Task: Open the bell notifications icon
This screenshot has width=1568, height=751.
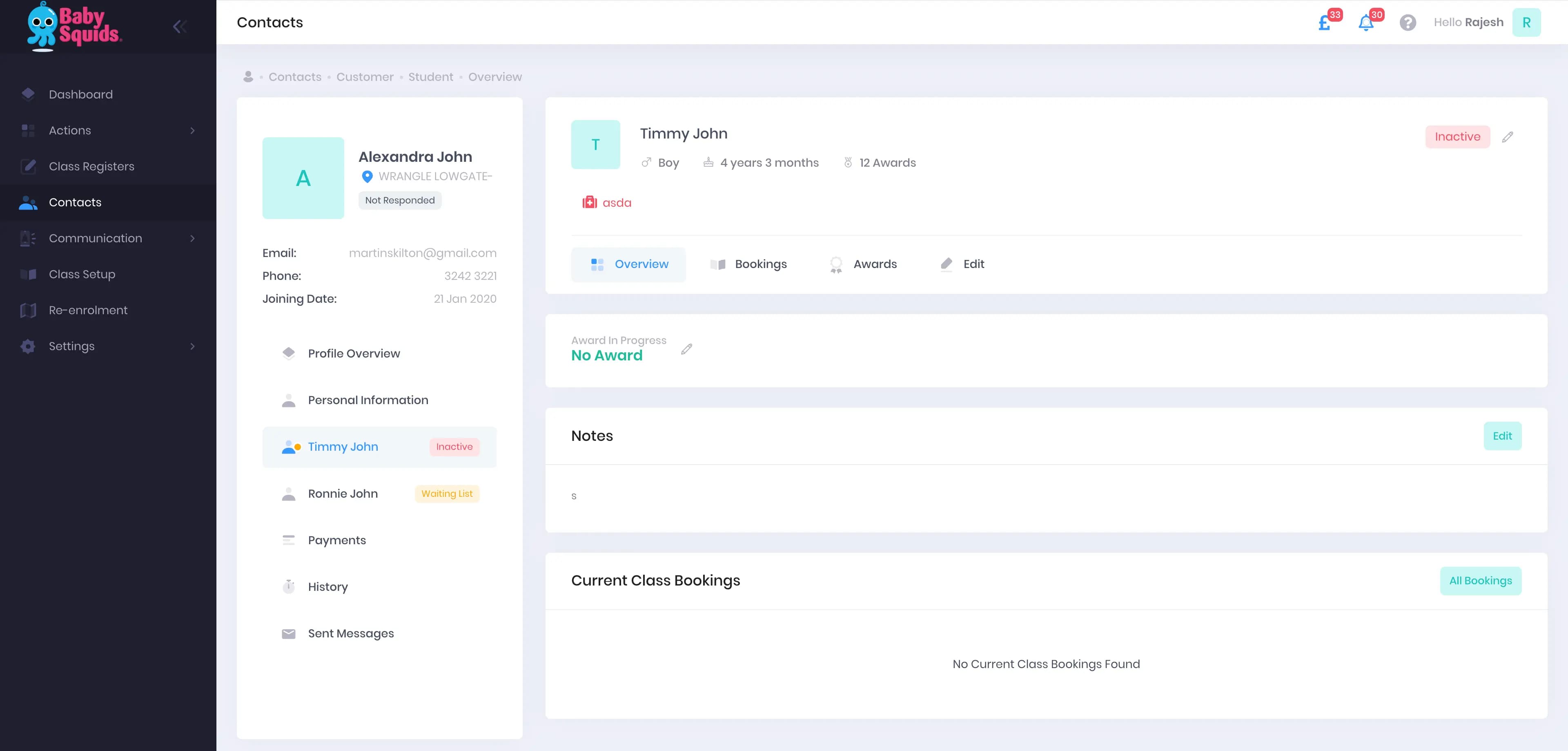Action: [1366, 23]
